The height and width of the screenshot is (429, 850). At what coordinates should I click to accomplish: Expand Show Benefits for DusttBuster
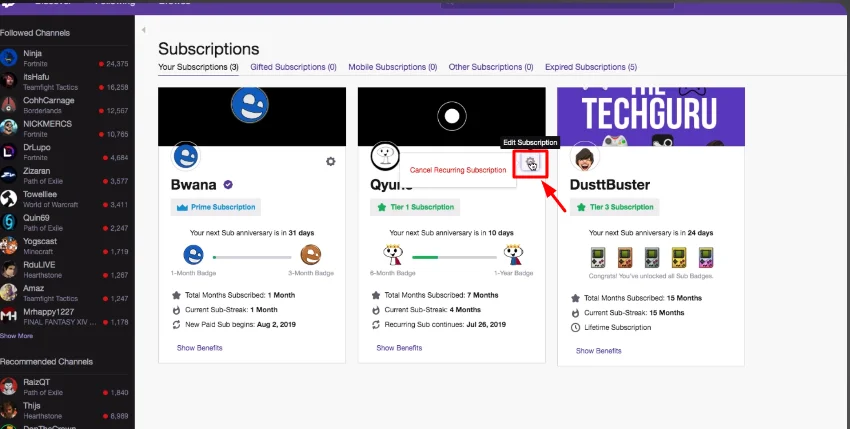(598, 351)
